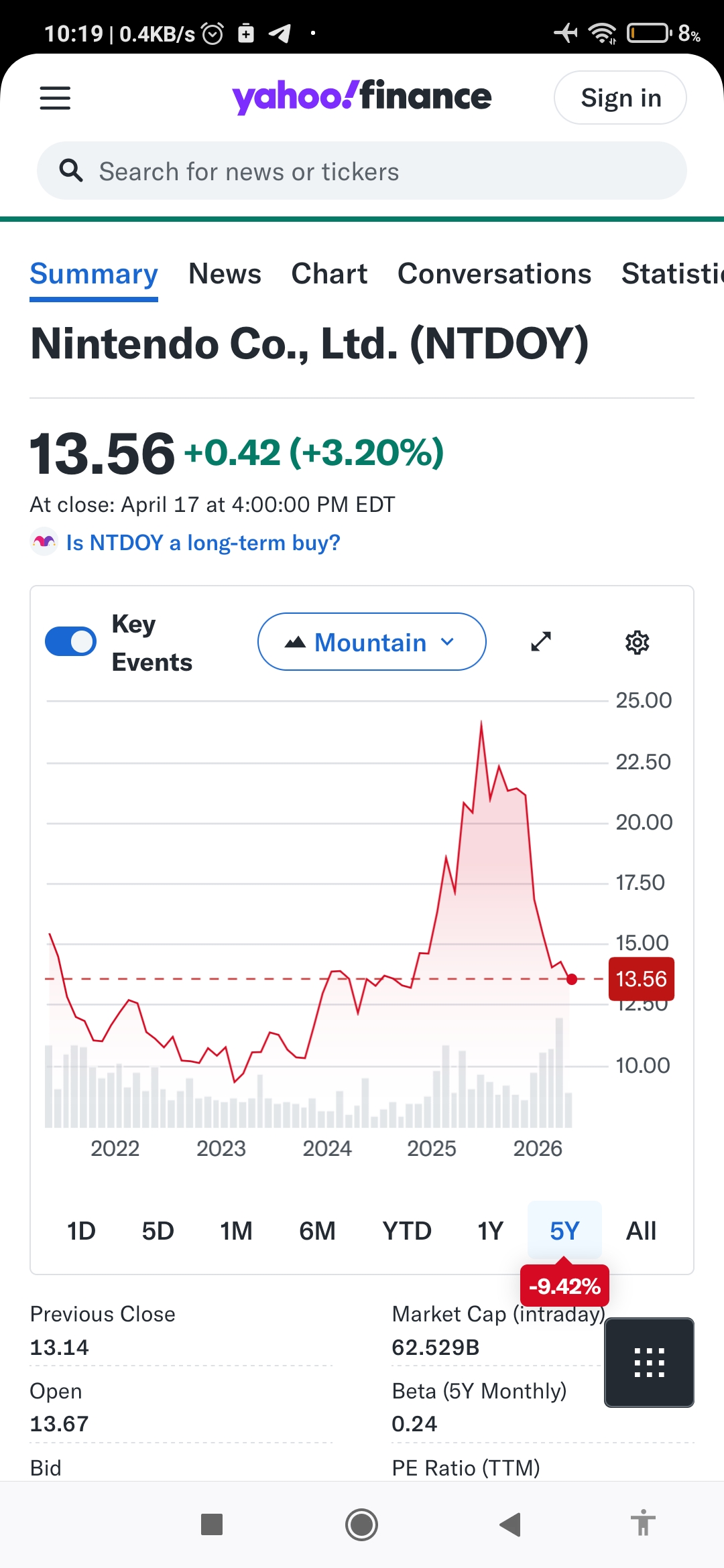Viewport: 724px width, 1568px height.
Task: Choose the 1M chart range
Action: 237,1231
